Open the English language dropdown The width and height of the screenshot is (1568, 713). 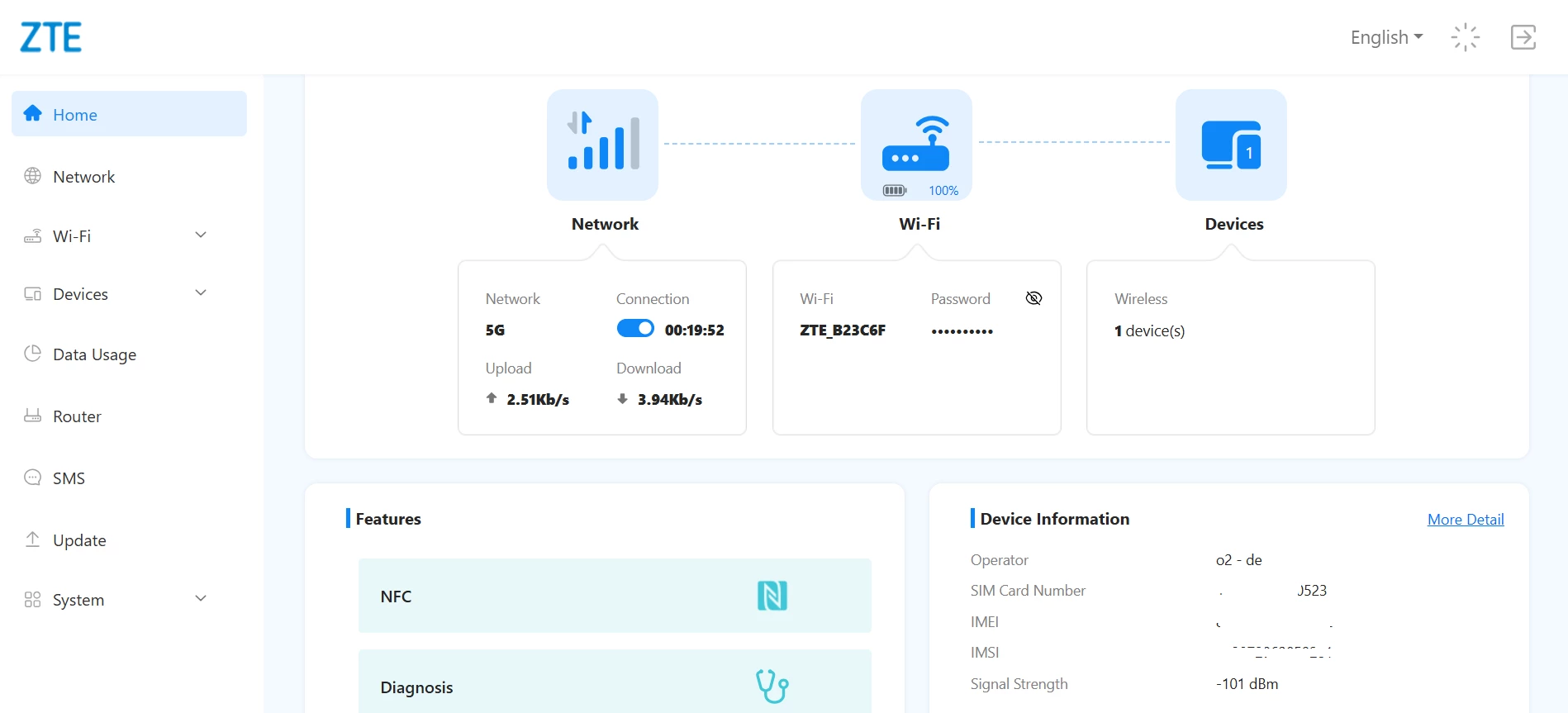1386,37
